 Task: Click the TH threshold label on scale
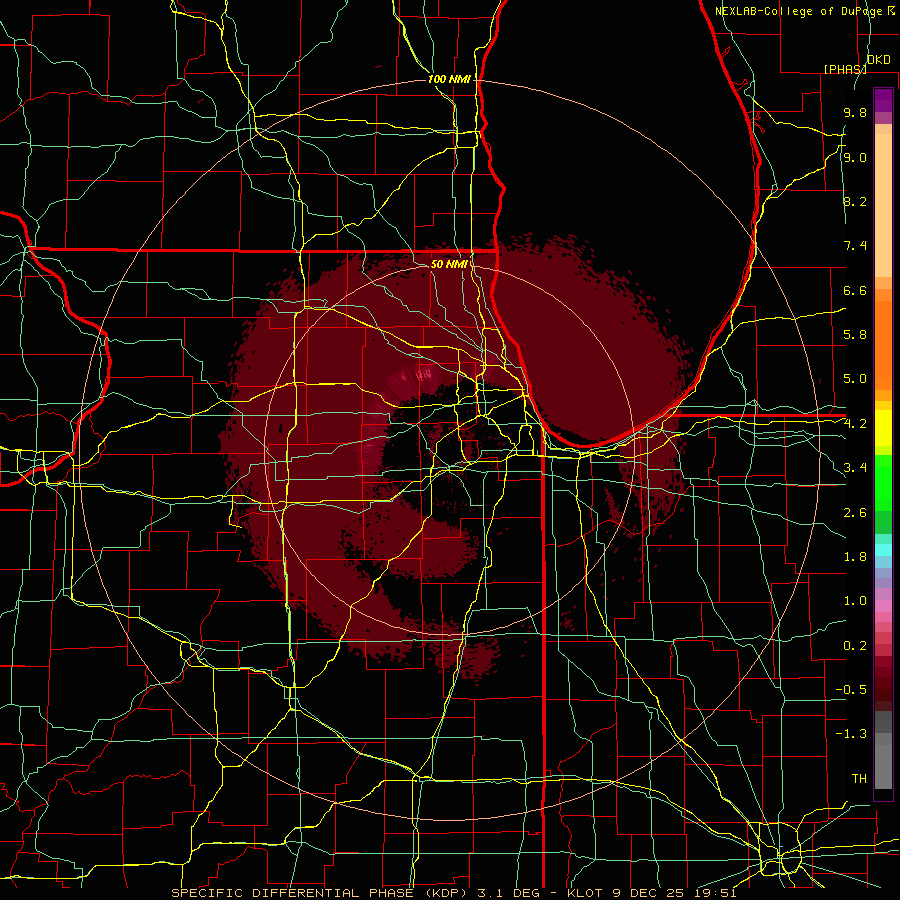tap(859, 778)
